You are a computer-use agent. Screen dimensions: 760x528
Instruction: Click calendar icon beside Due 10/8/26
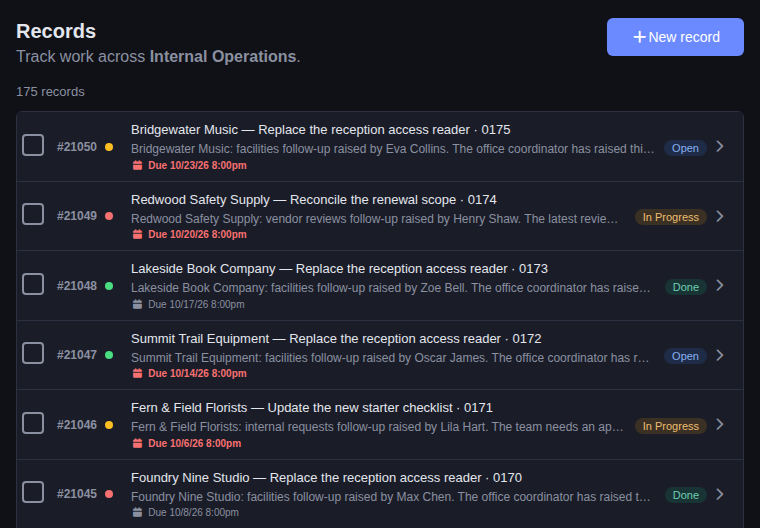pyautogui.click(x=138, y=512)
